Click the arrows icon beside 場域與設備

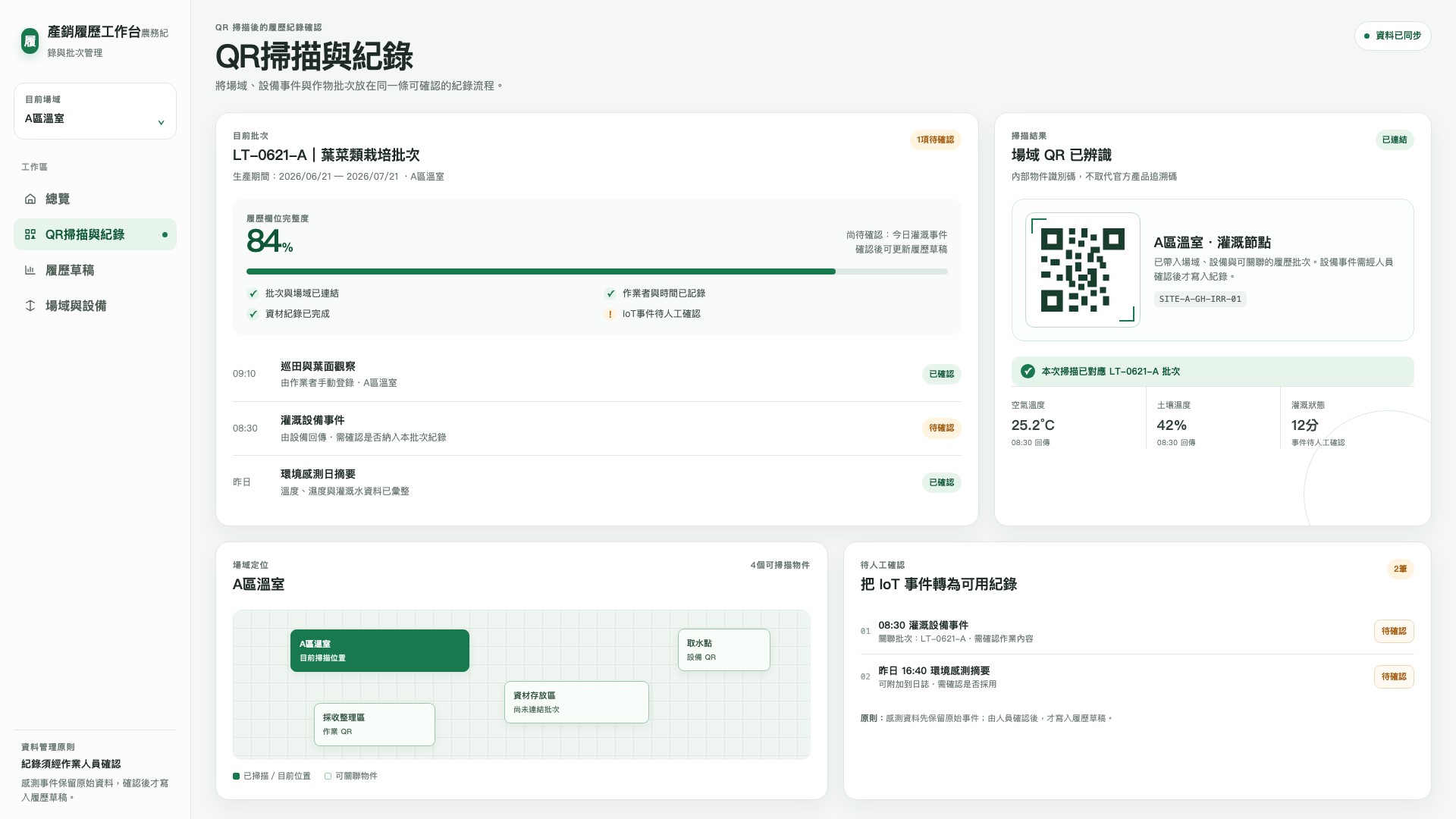[x=30, y=306]
